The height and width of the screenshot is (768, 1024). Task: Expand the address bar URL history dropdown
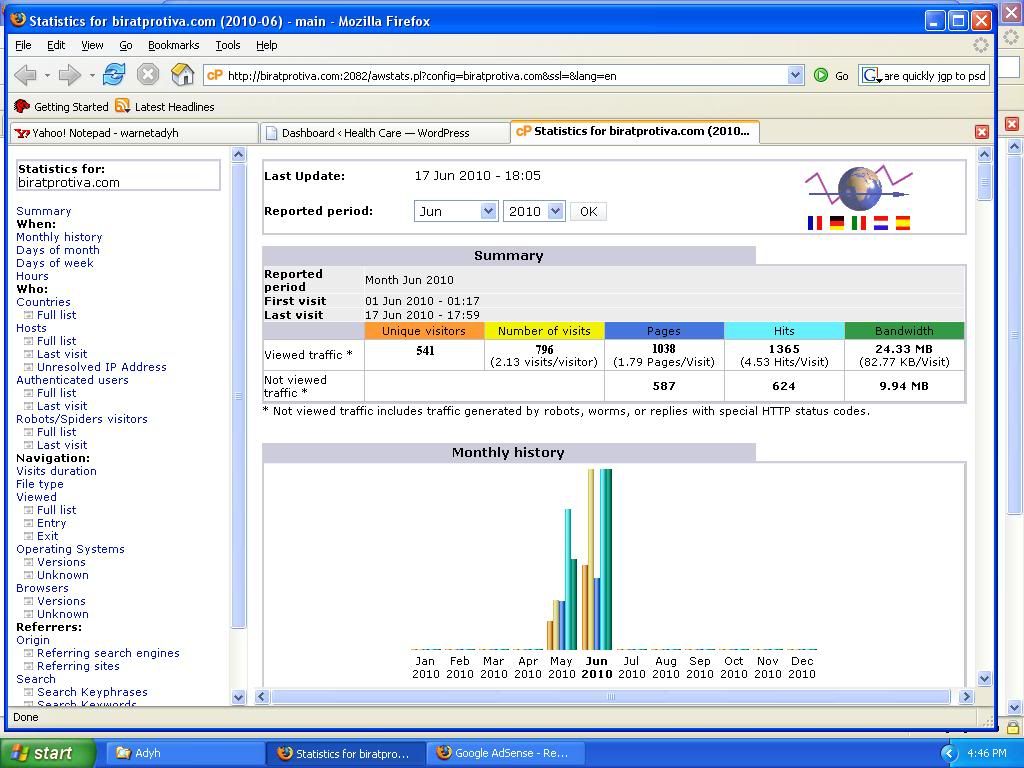tap(795, 75)
